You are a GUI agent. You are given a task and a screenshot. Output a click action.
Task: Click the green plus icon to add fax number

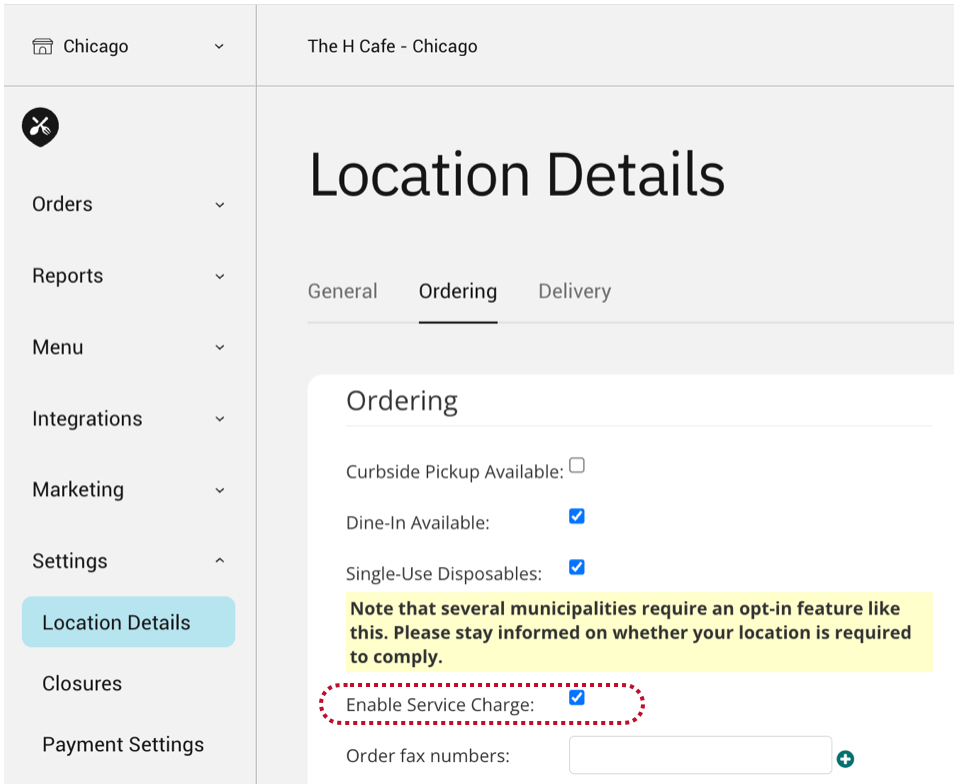click(x=845, y=760)
